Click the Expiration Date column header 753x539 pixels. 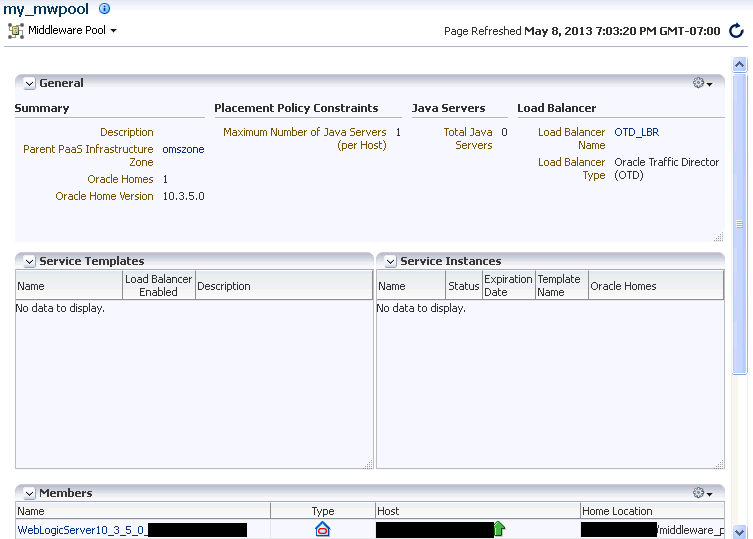point(508,285)
